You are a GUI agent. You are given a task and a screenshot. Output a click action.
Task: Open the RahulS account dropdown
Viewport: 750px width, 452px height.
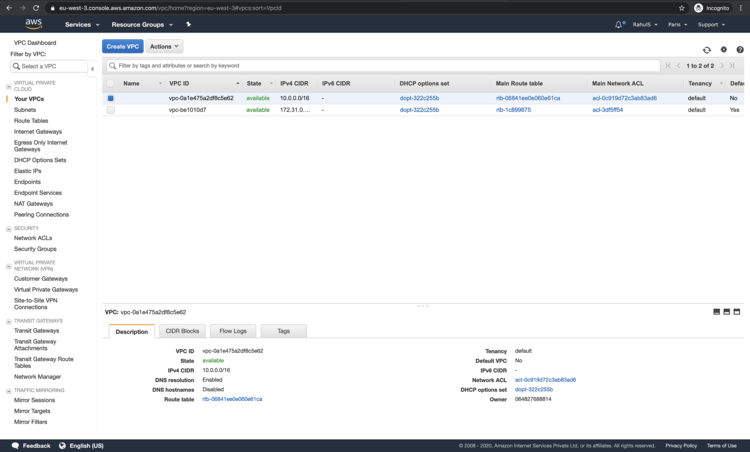(645, 24)
